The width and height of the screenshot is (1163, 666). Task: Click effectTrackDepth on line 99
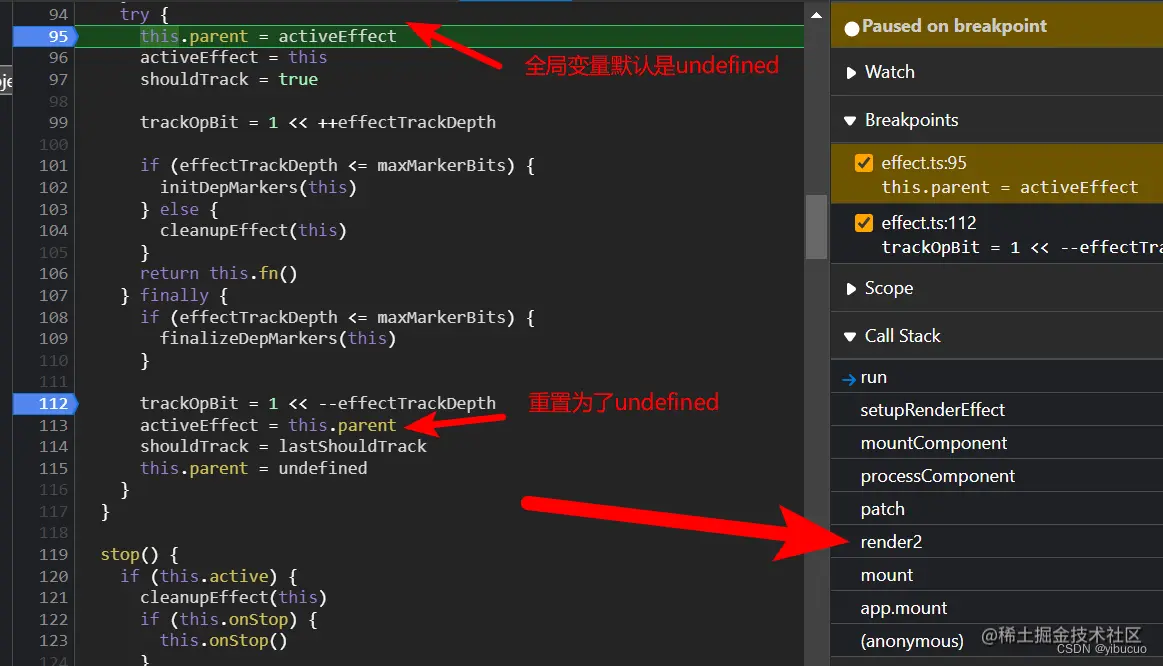pos(416,122)
